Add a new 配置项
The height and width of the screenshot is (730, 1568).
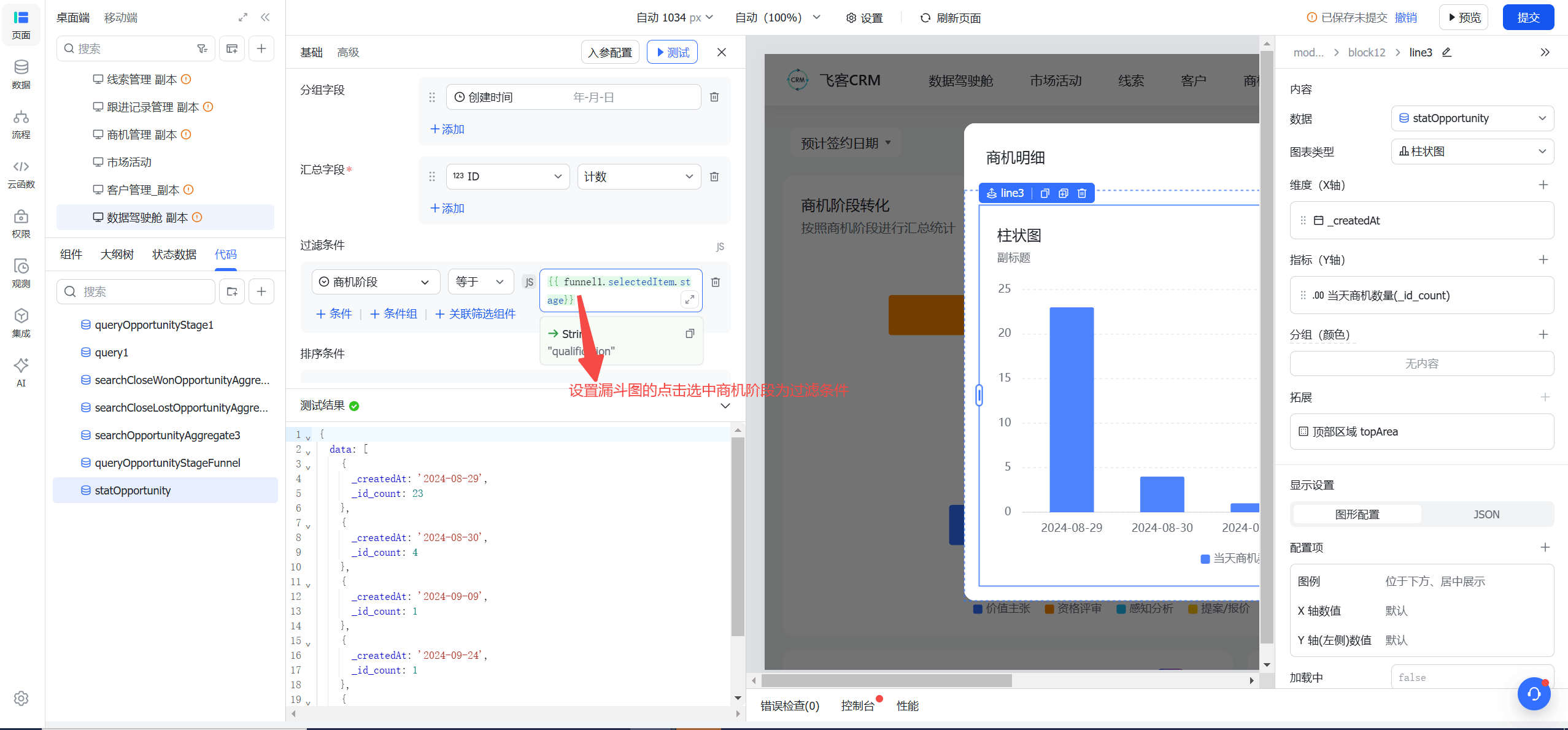1545,547
